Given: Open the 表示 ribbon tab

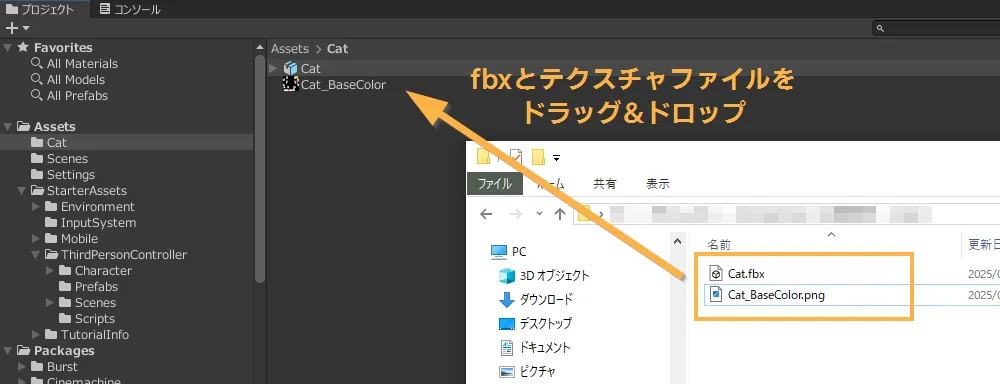Looking at the screenshot, I should click(658, 184).
